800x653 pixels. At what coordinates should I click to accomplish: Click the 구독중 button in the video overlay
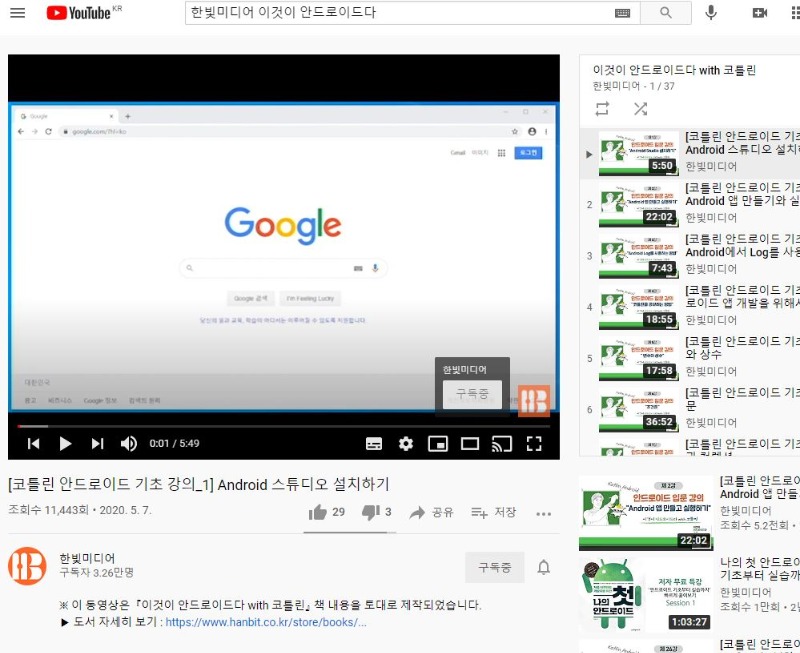point(472,393)
